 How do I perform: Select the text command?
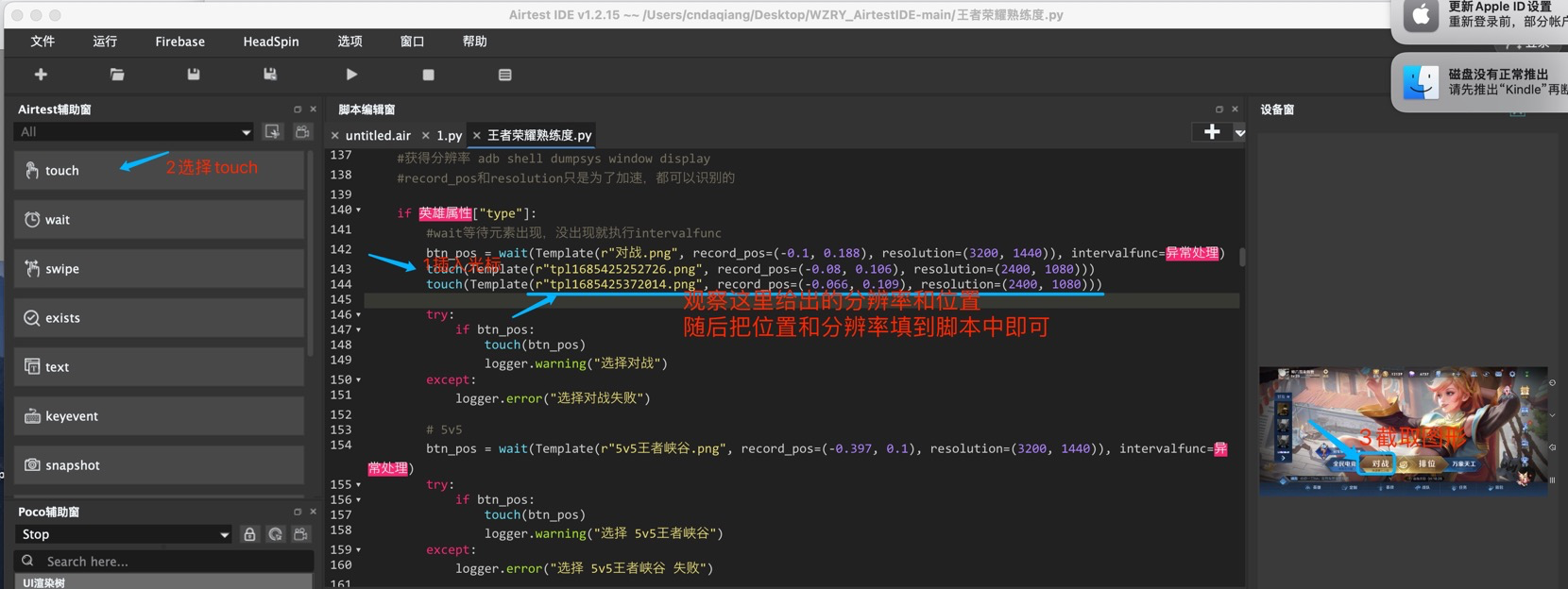tap(159, 367)
